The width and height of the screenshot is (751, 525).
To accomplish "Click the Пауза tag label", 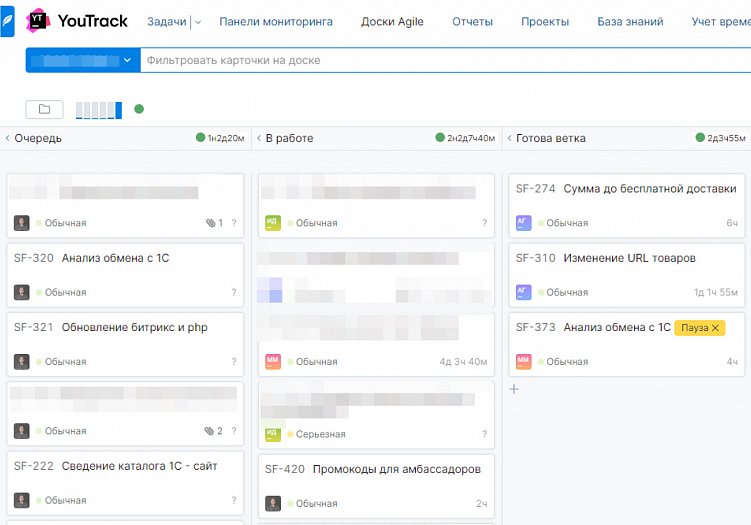I will (694, 328).
